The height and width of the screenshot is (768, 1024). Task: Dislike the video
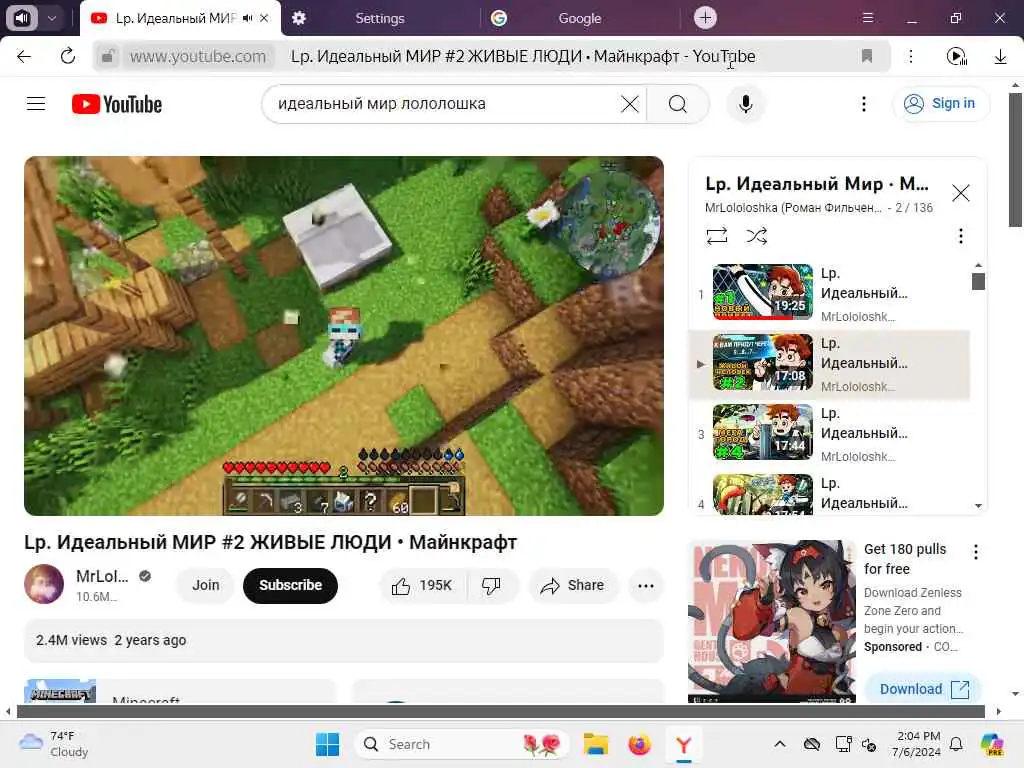click(x=491, y=586)
